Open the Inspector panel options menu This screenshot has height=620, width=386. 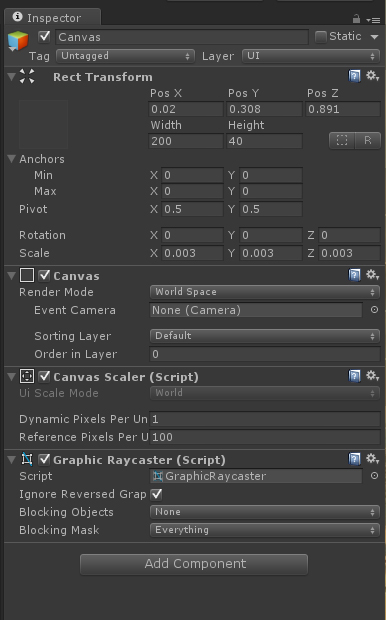pyautogui.click(x=373, y=19)
